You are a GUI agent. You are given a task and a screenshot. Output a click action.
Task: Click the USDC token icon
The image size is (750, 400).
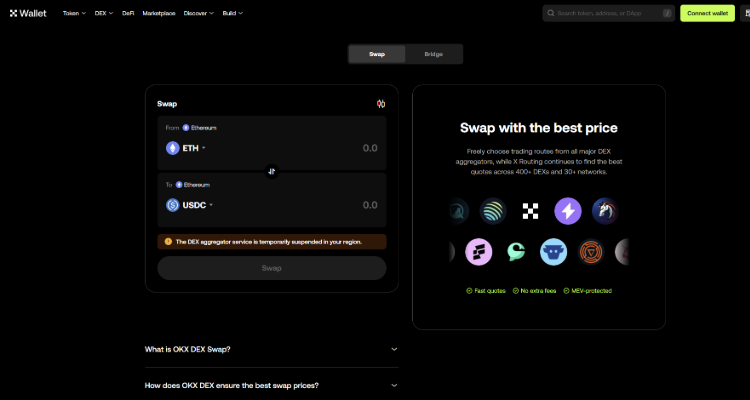coord(173,205)
